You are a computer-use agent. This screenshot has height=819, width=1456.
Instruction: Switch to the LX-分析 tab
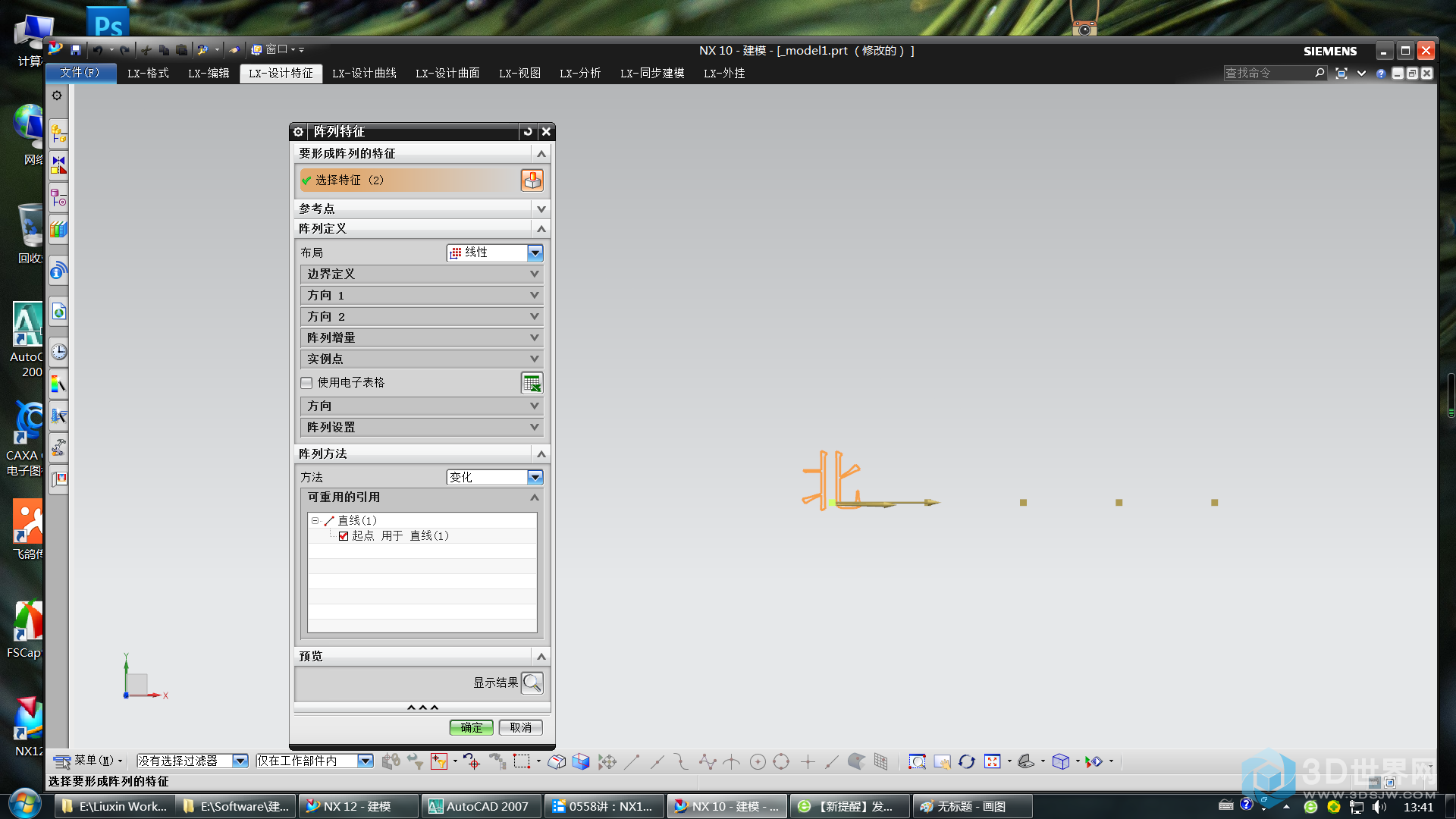[x=580, y=74]
